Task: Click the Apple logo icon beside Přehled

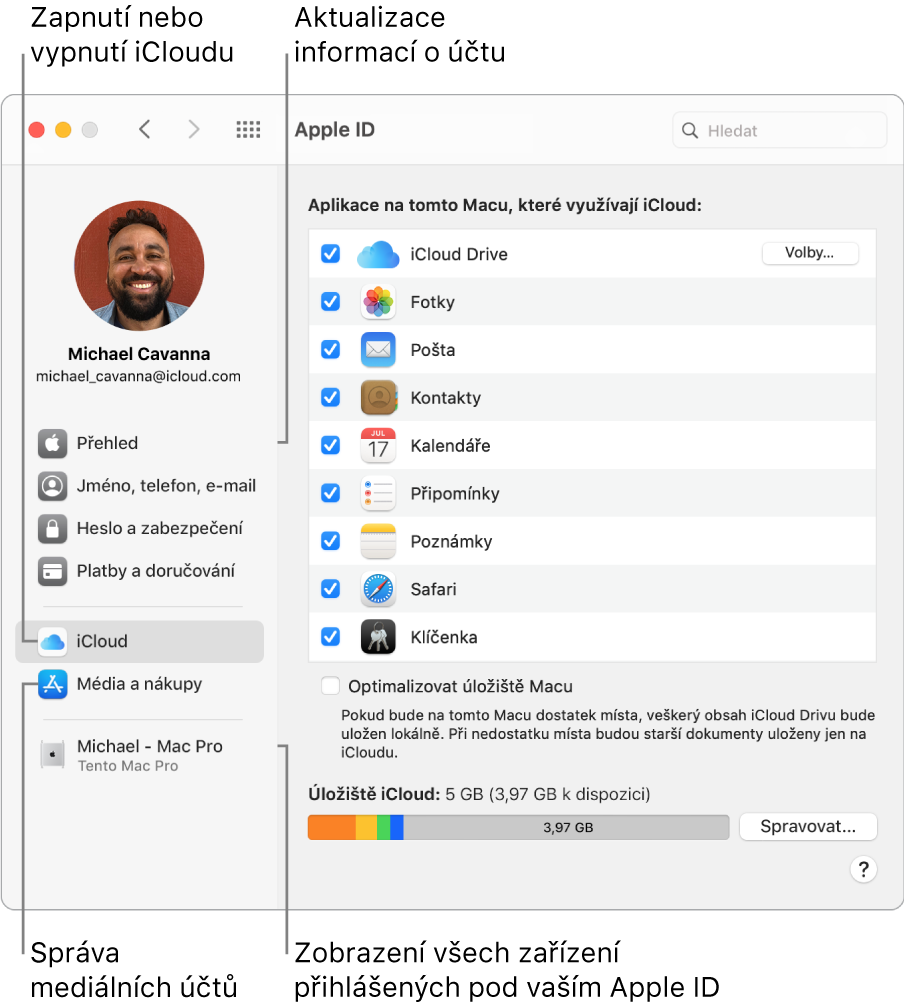Action: point(52,443)
